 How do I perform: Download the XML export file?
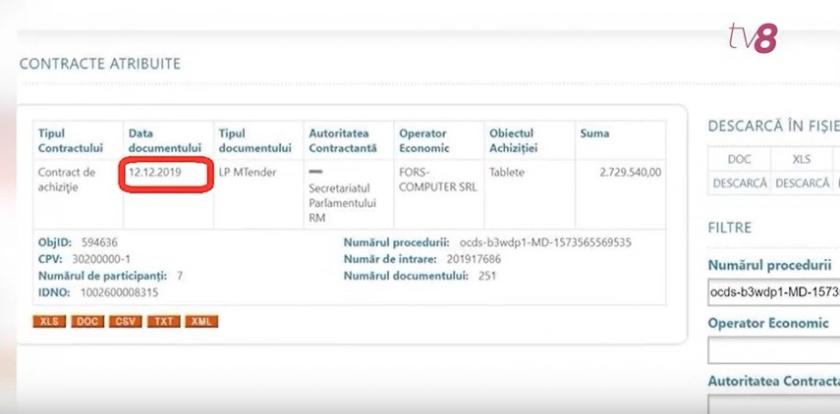(x=201, y=321)
